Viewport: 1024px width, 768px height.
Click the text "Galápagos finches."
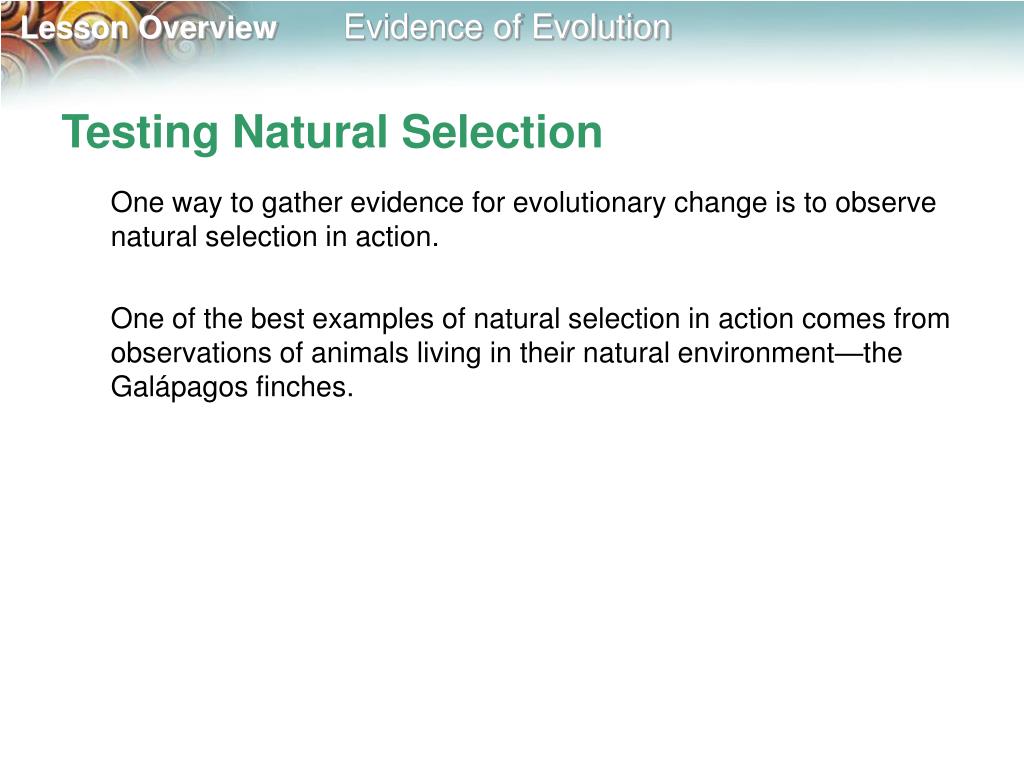coord(232,387)
